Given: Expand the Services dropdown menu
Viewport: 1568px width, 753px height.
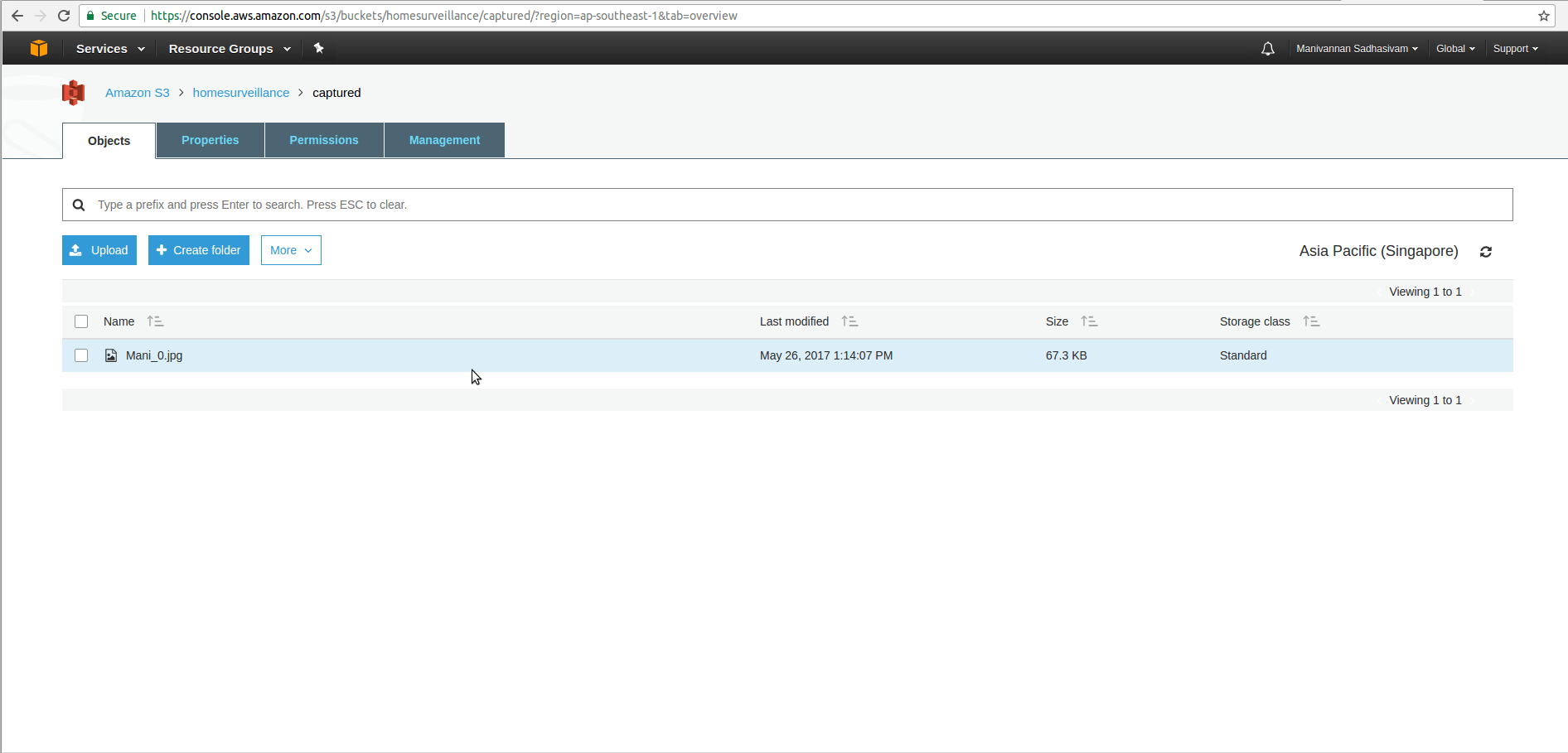Looking at the screenshot, I should [x=110, y=49].
